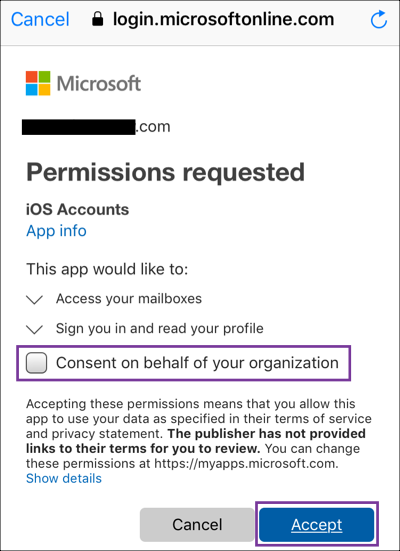400x551 pixels.
Task: Tap Cancel in the top navigation bar
Action: (40, 19)
